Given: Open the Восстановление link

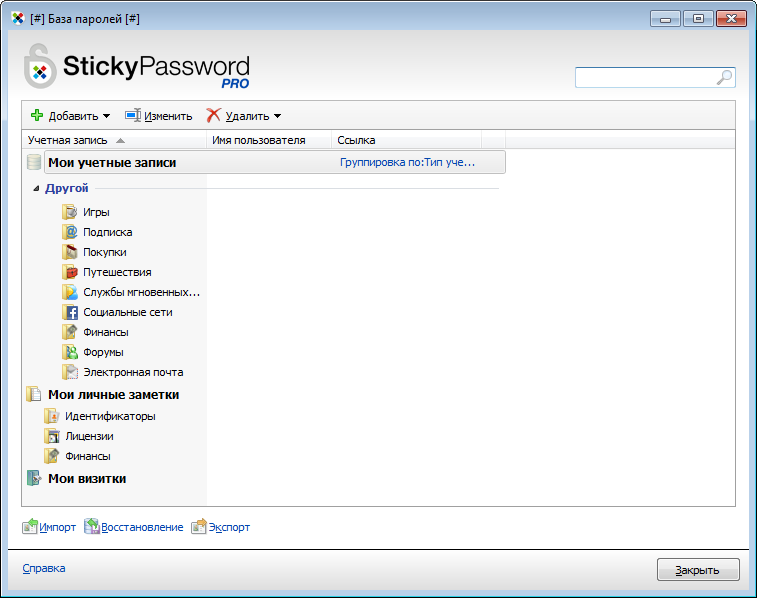Looking at the screenshot, I should point(142,527).
